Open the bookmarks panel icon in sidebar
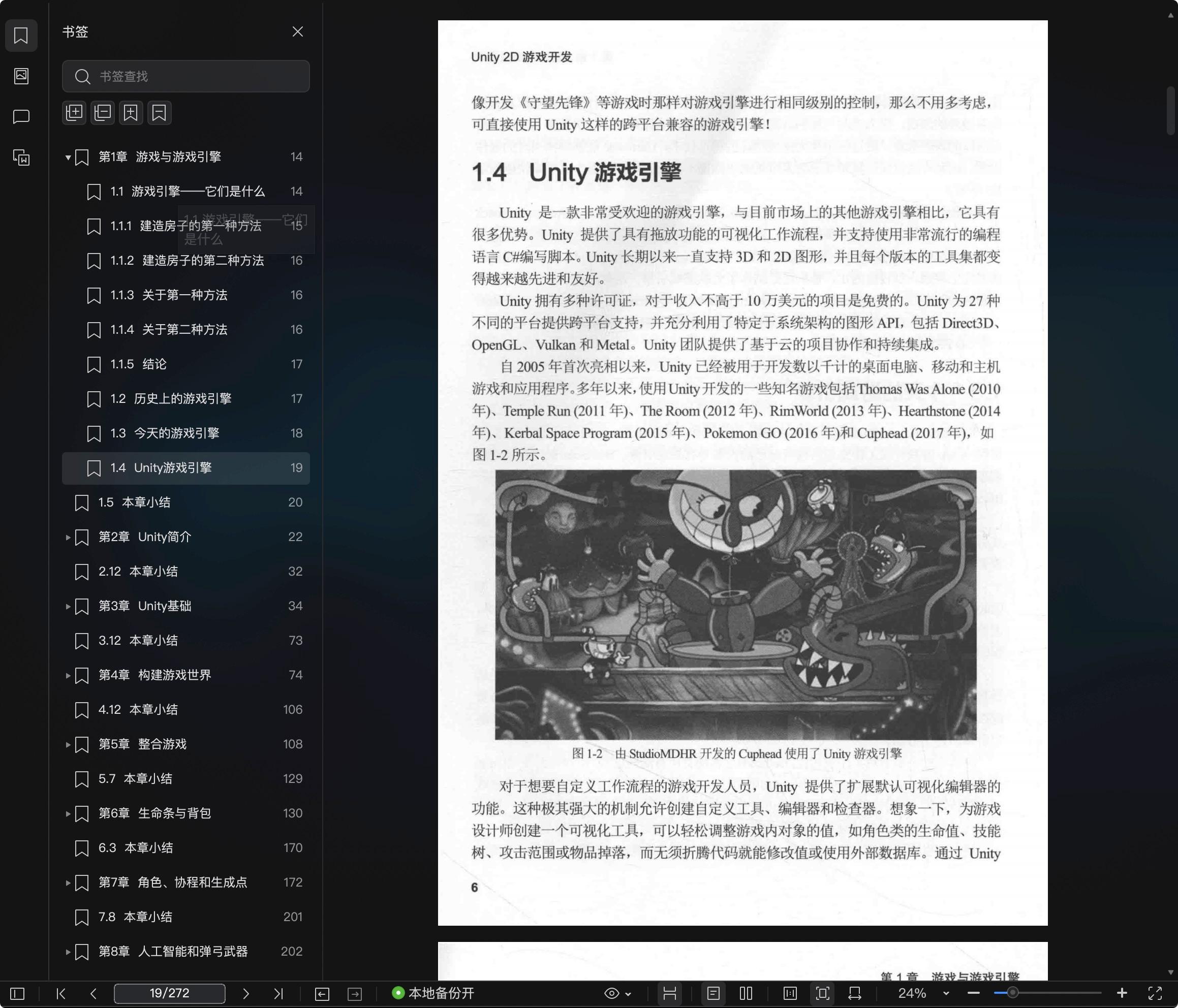 [x=21, y=35]
